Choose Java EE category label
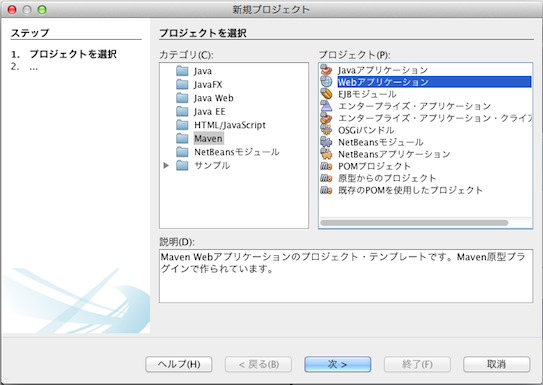Screen dimensions: 543x385 coord(210,111)
